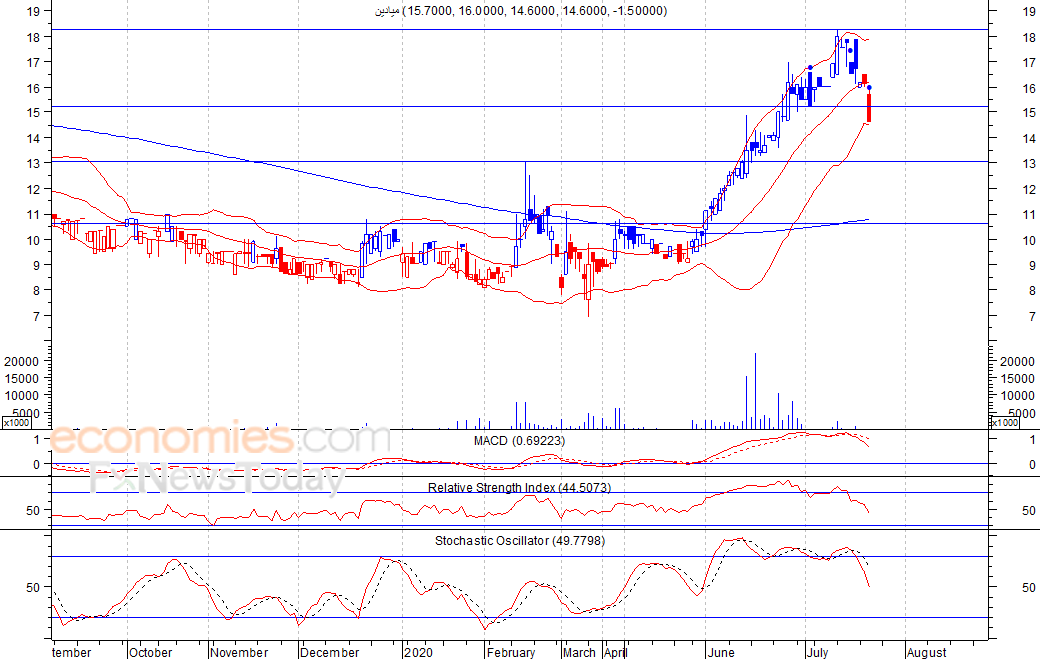Click the x1000 volume multiplier box on right

1004,423
